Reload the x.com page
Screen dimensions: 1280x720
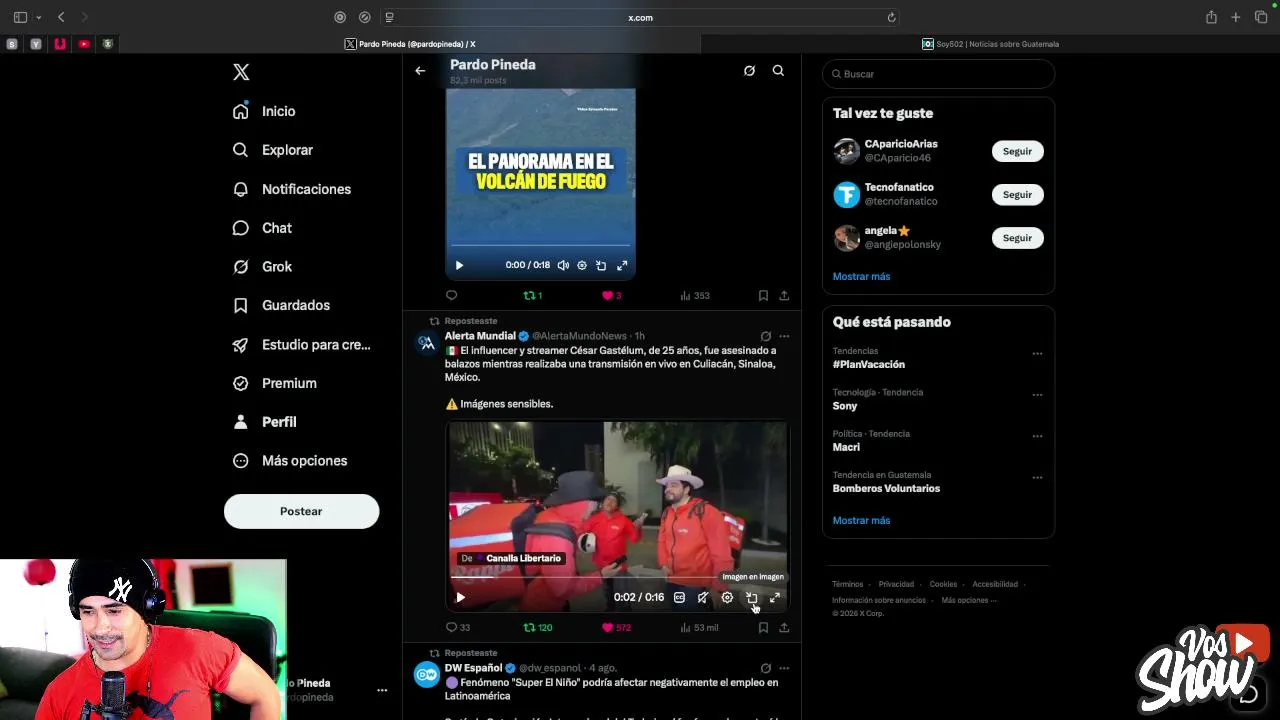tap(891, 17)
